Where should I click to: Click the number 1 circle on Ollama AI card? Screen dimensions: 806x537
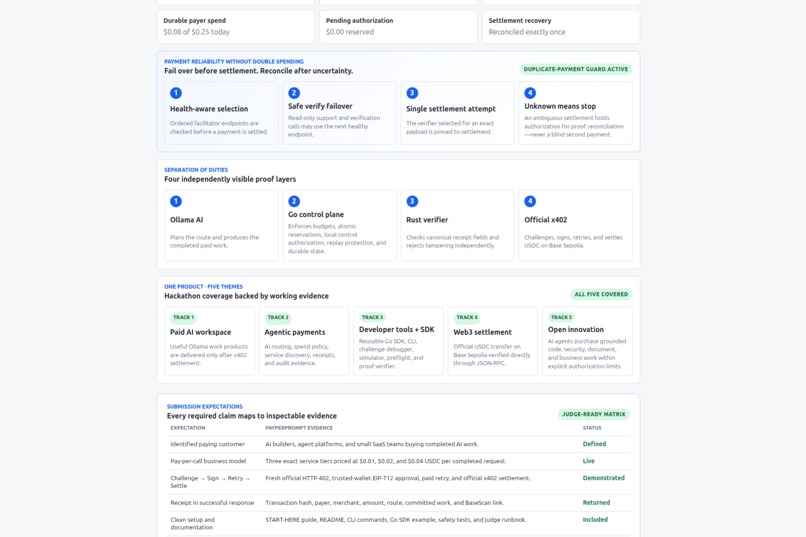(x=176, y=201)
